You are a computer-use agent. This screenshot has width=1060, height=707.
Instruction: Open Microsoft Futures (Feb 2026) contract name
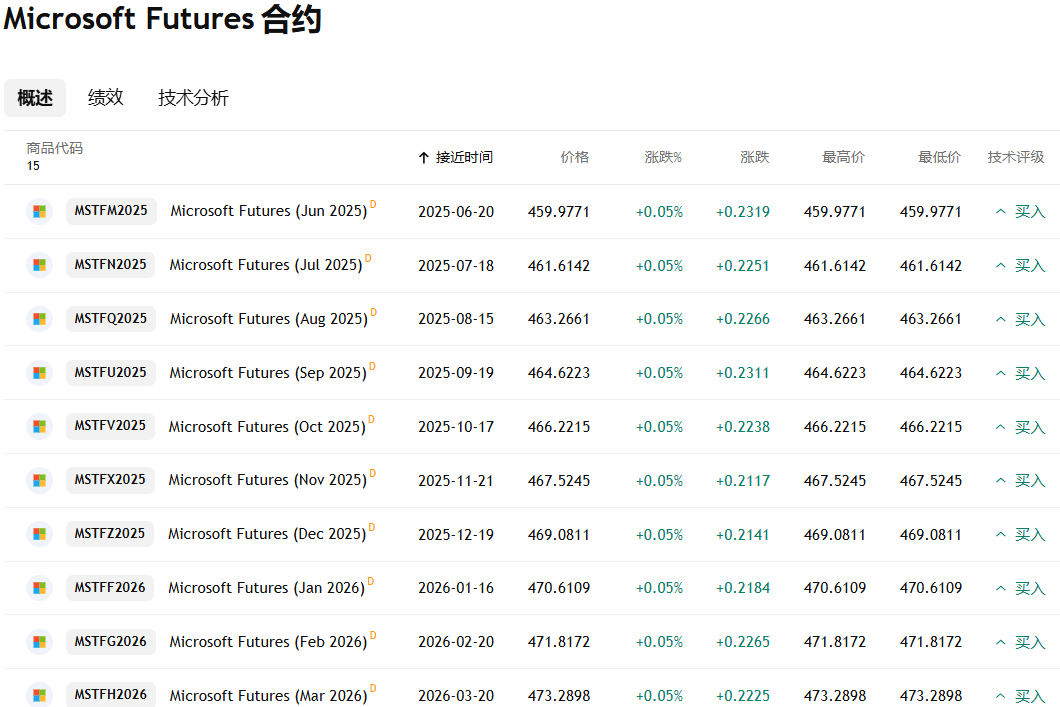coord(269,642)
